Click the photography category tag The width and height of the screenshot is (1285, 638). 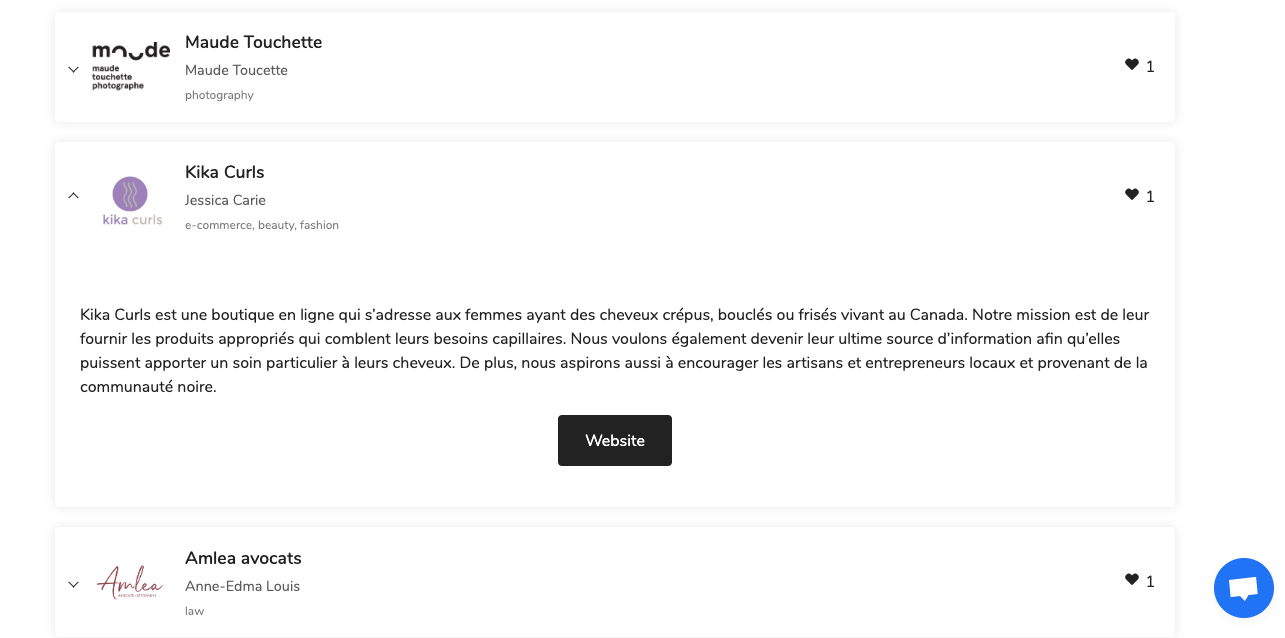pos(219,95)
